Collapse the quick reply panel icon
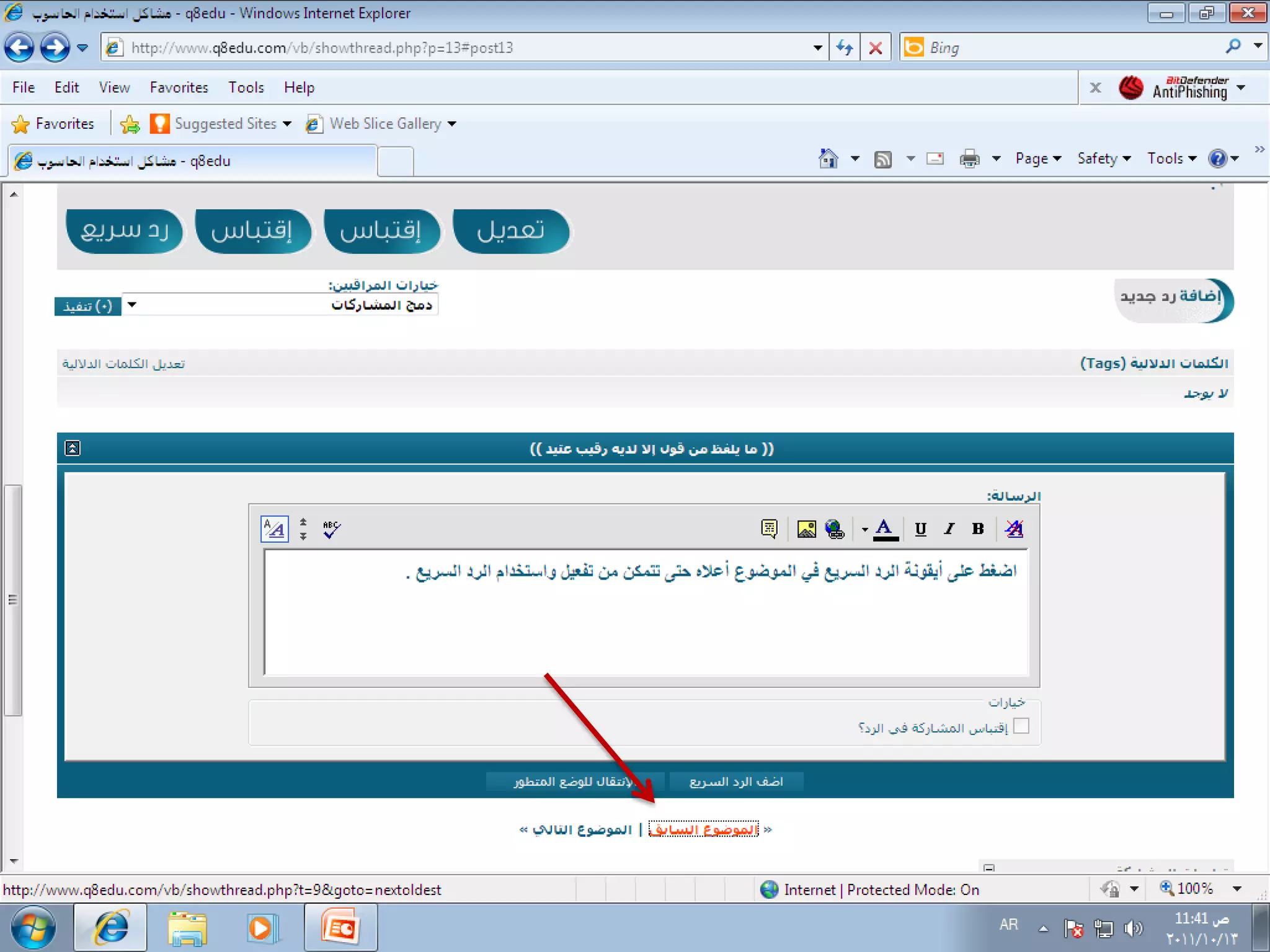1270x952 pixels. pyautogui.click(x=73, y=447)
